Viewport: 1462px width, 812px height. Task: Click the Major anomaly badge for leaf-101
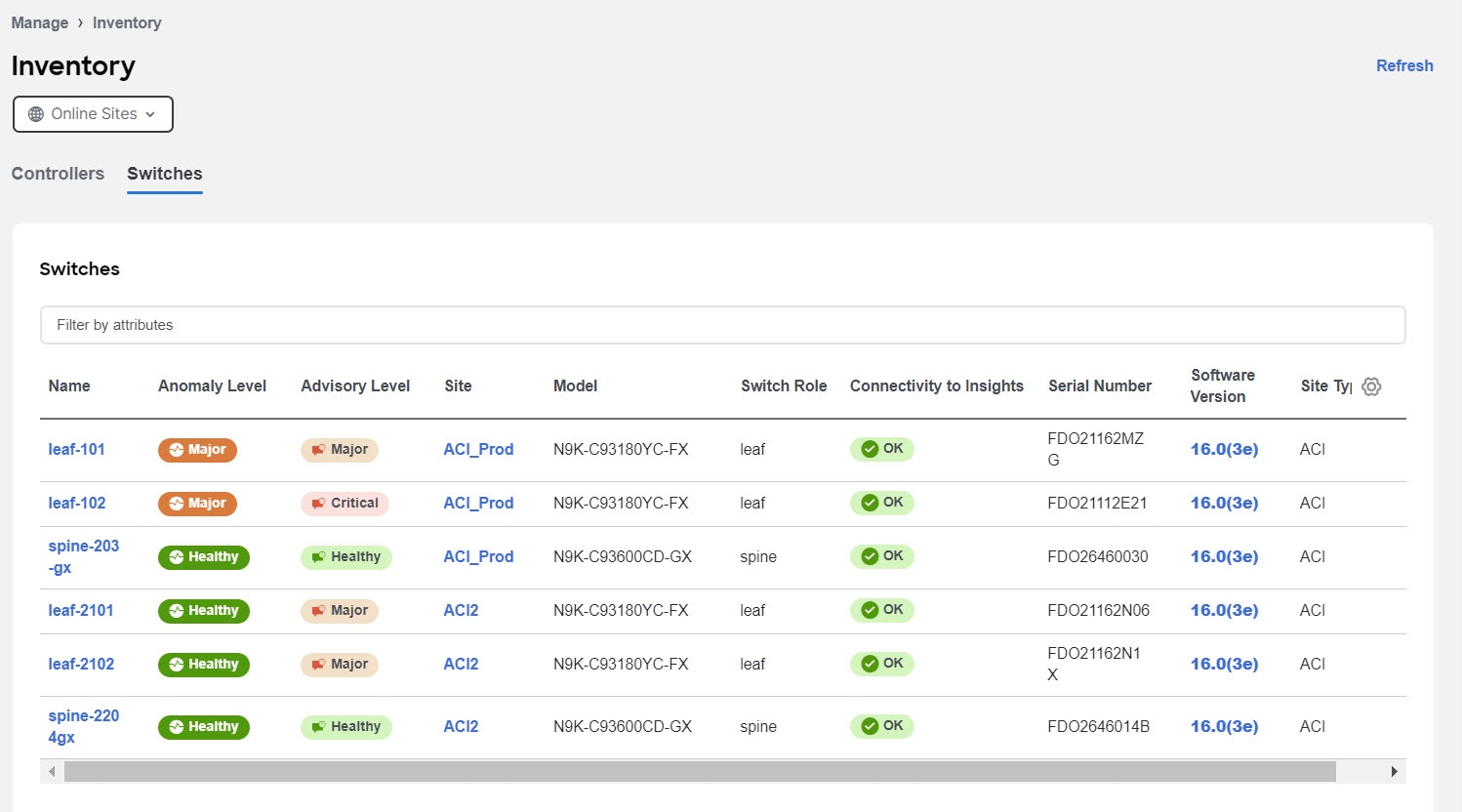coord(197,450)
